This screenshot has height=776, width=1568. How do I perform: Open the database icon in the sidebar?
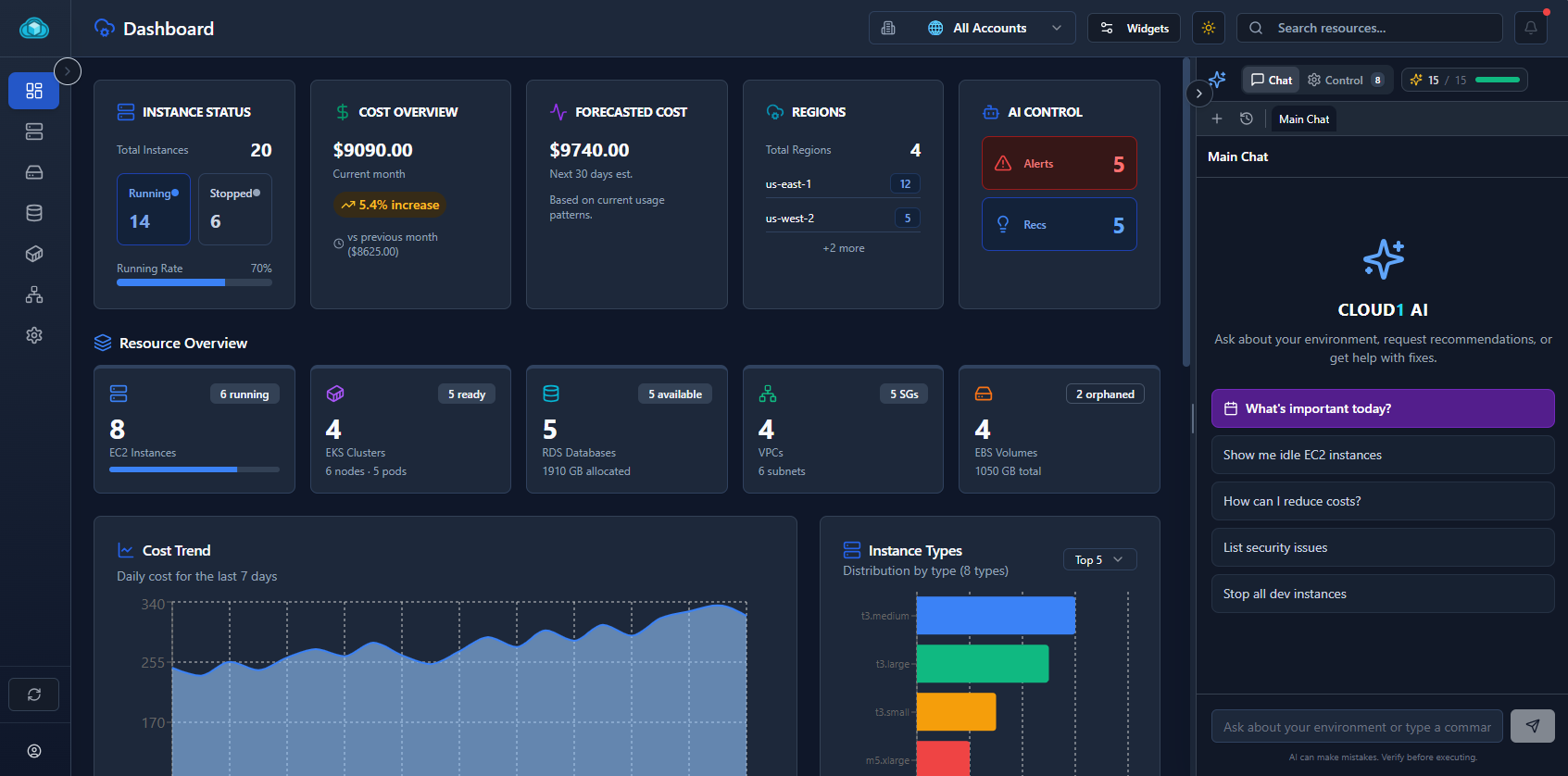[x=34, y=213]
